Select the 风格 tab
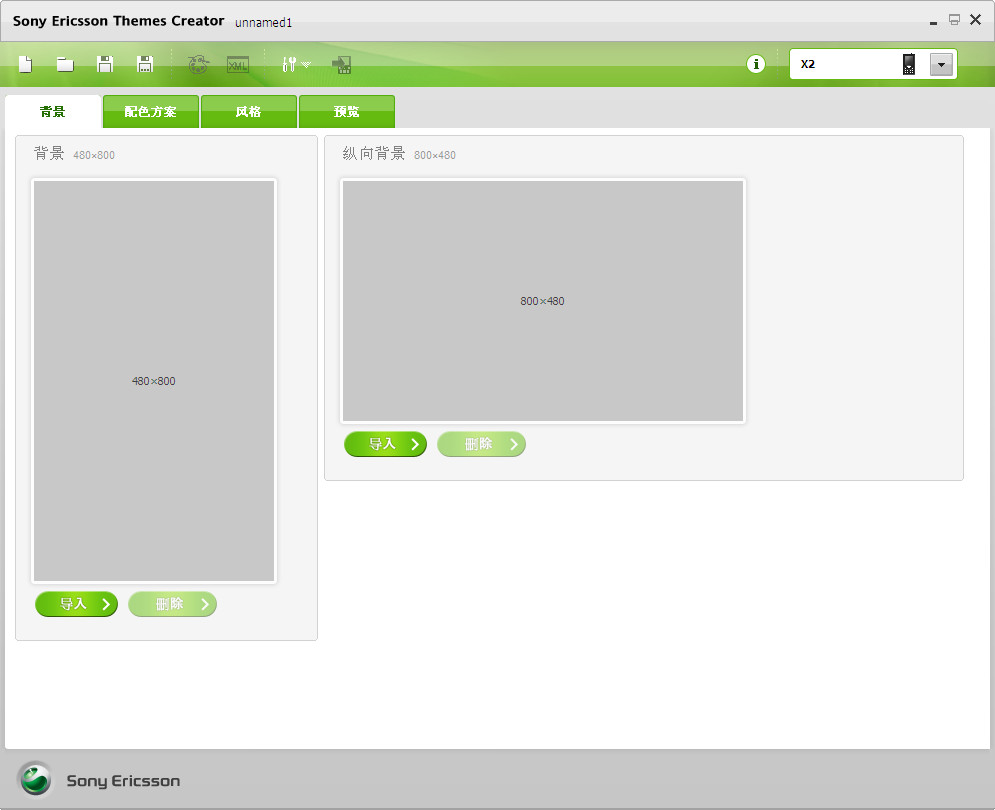 248,111
